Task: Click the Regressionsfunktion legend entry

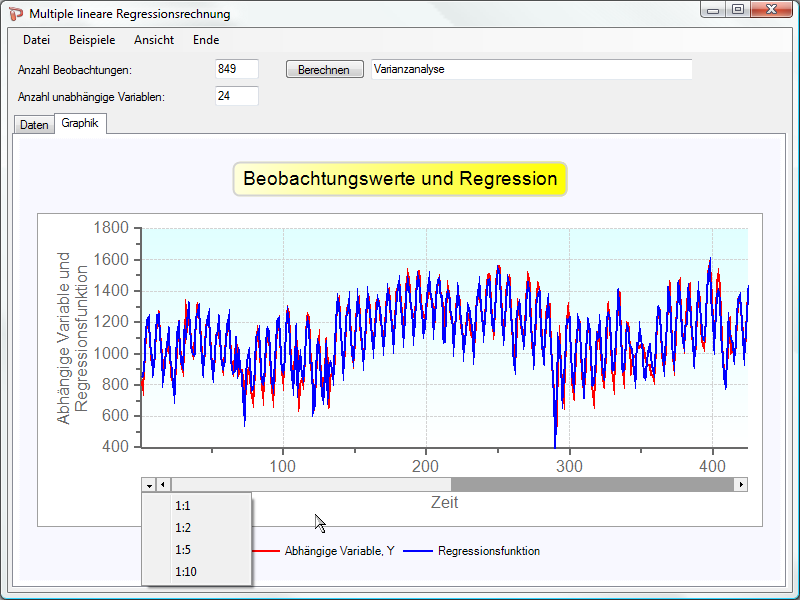Action: pos(488,551)
